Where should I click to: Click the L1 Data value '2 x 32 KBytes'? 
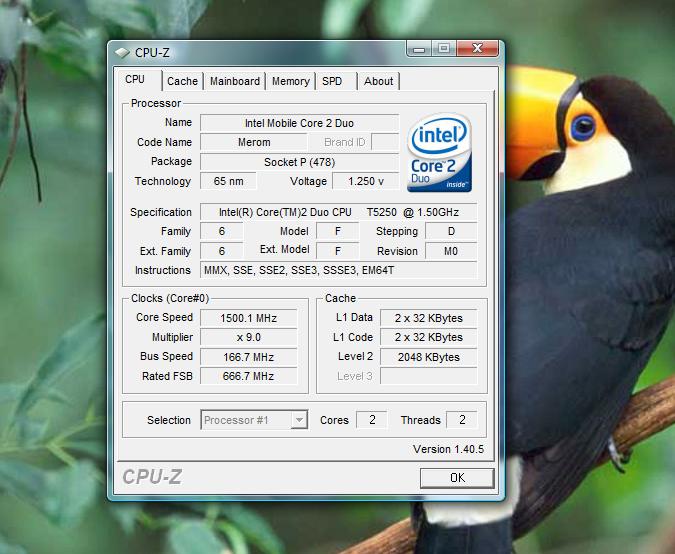[x=429, y=318]
